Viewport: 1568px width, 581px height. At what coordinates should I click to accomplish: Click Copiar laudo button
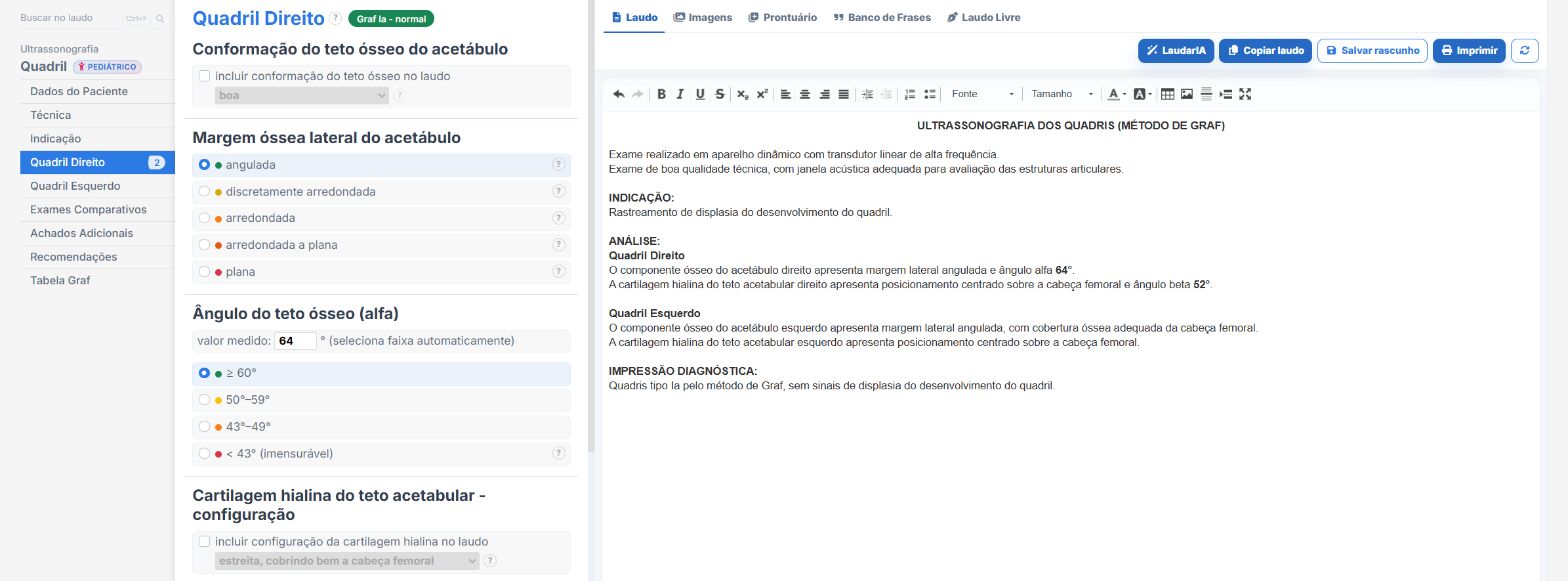(x=1265, y=51)
